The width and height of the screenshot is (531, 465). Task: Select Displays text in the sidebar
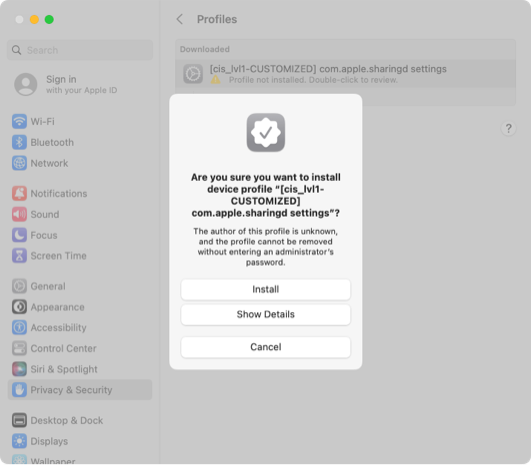pyautogui.click(x=49, y=441)
